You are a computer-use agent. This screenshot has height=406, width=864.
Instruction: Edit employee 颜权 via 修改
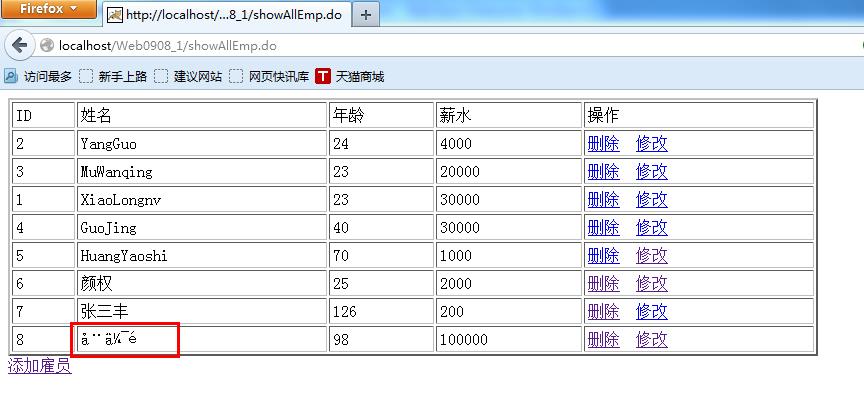pos(651,284)
